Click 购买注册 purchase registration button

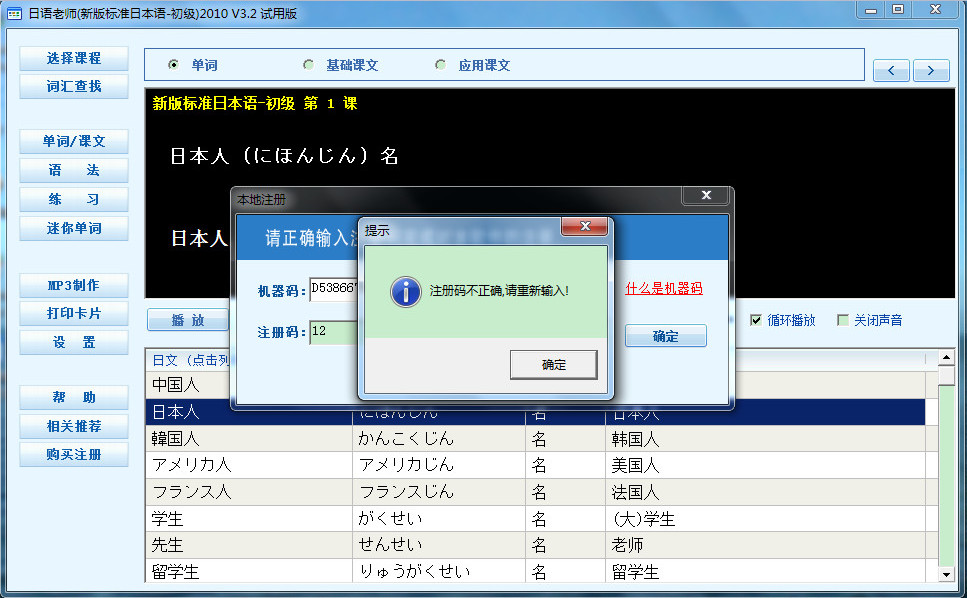click(x=74, y=454)
